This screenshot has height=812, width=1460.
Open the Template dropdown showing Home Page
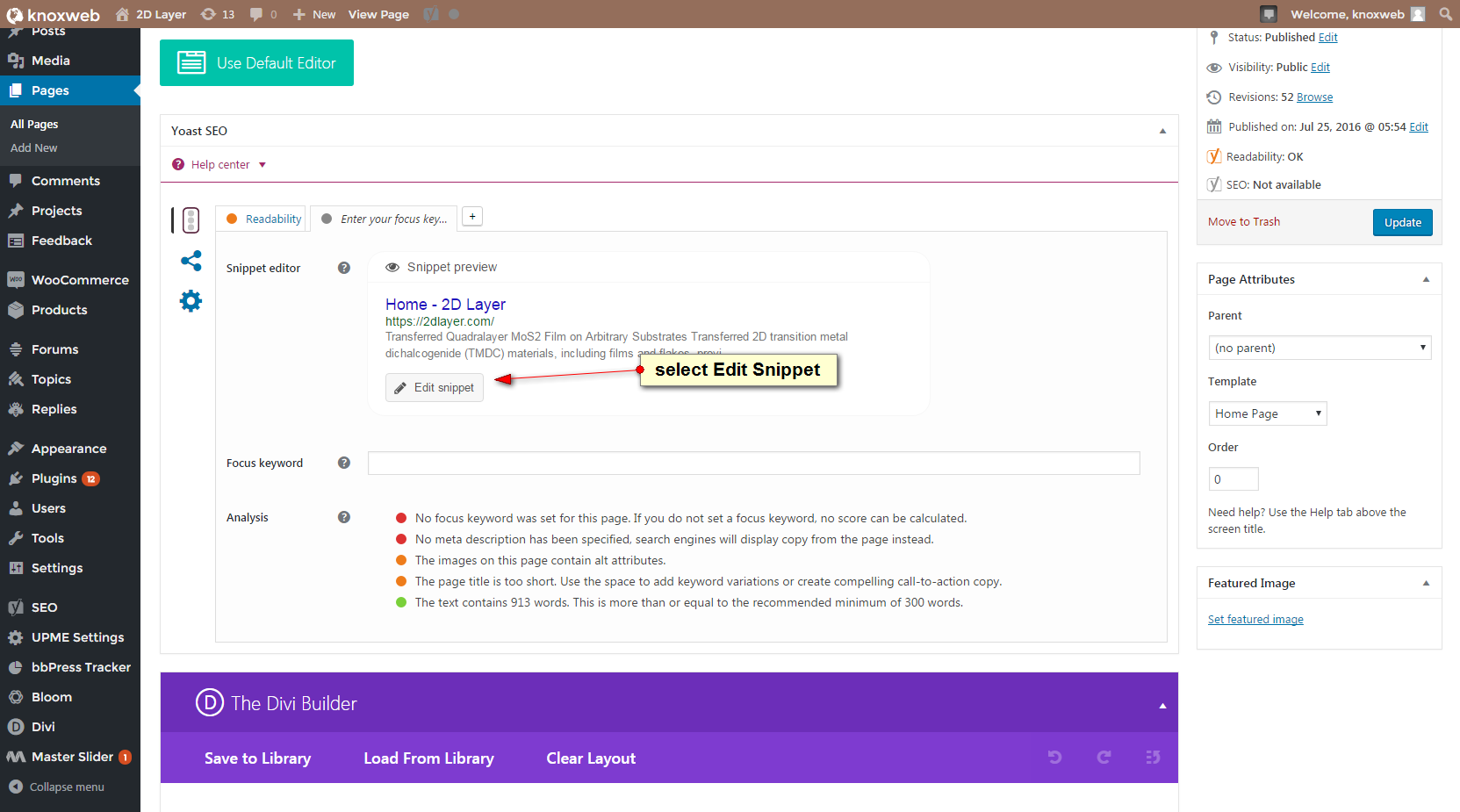(x=1268, y=413)
